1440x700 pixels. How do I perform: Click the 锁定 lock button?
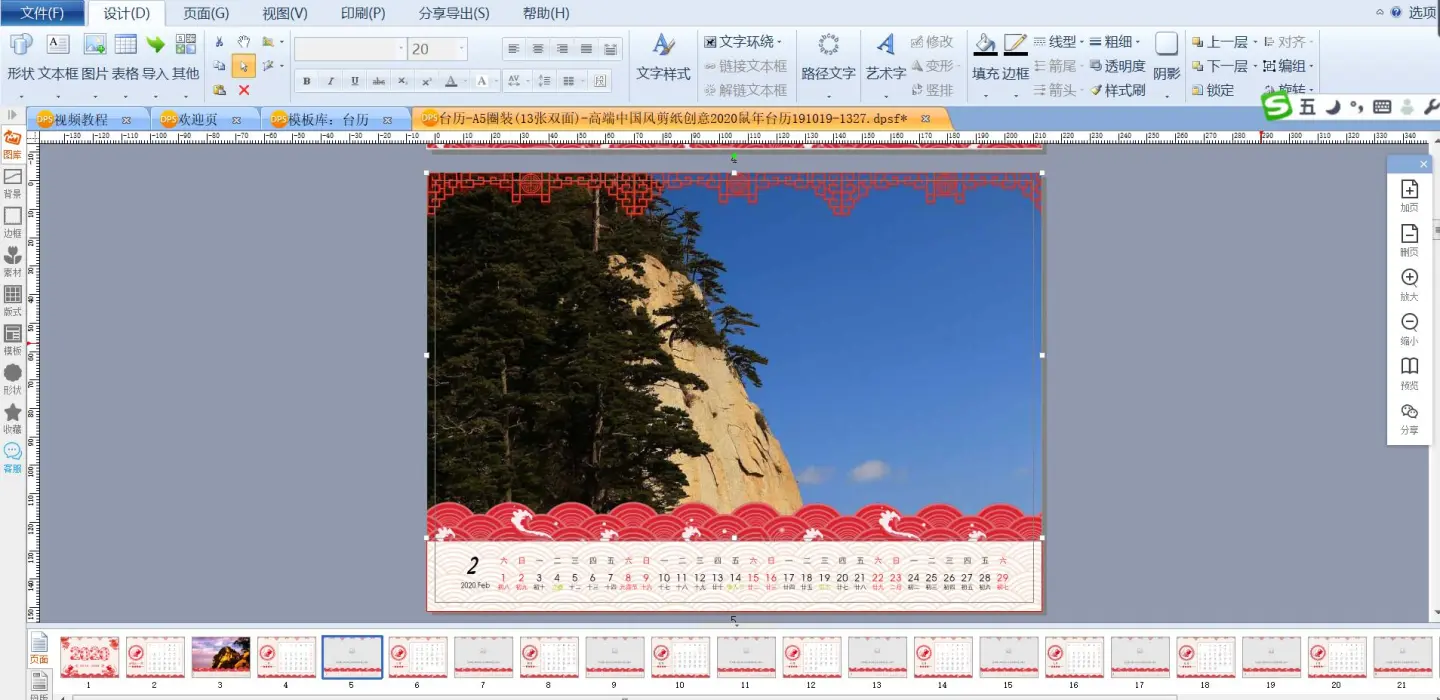point(1213,90)
